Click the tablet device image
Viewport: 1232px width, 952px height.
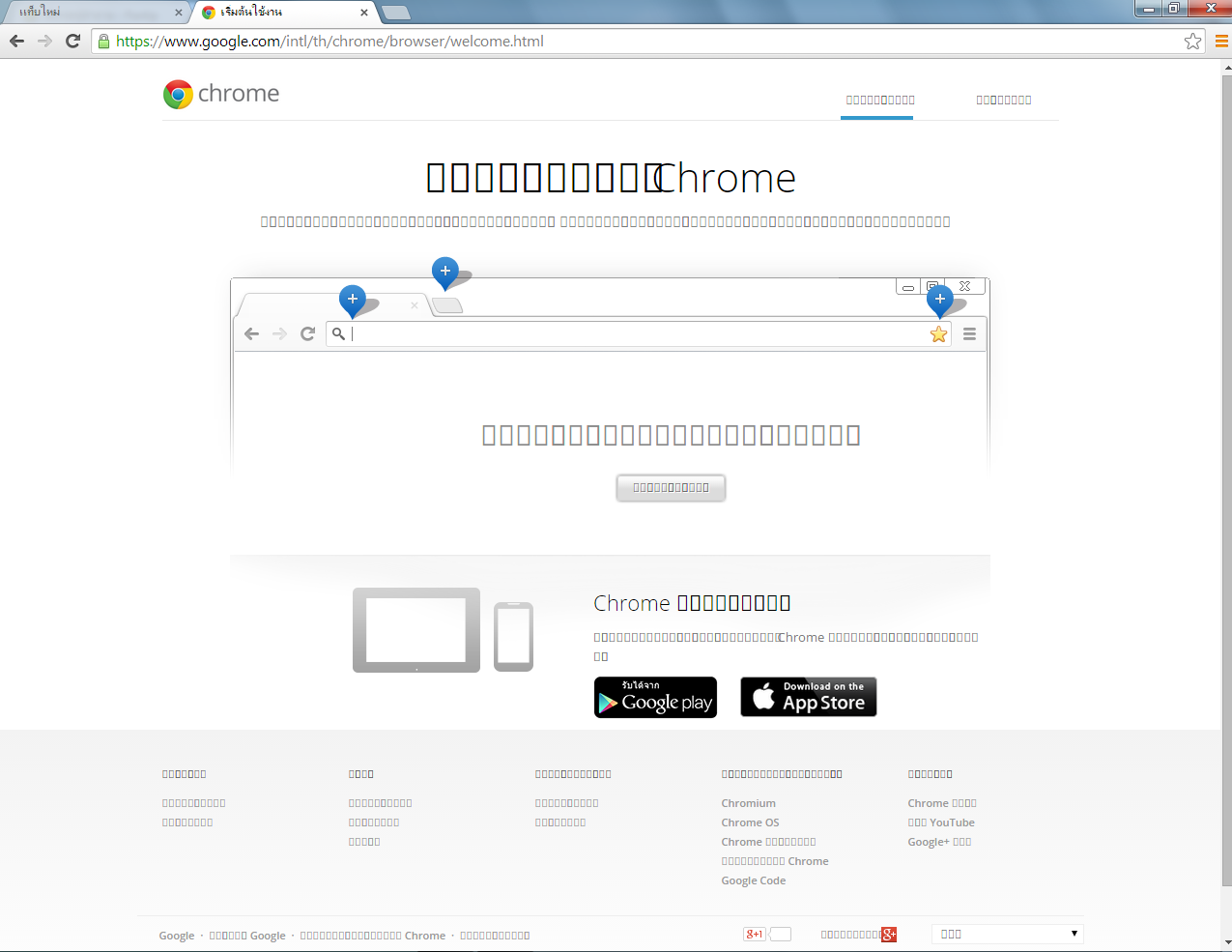tap(416, 630)
